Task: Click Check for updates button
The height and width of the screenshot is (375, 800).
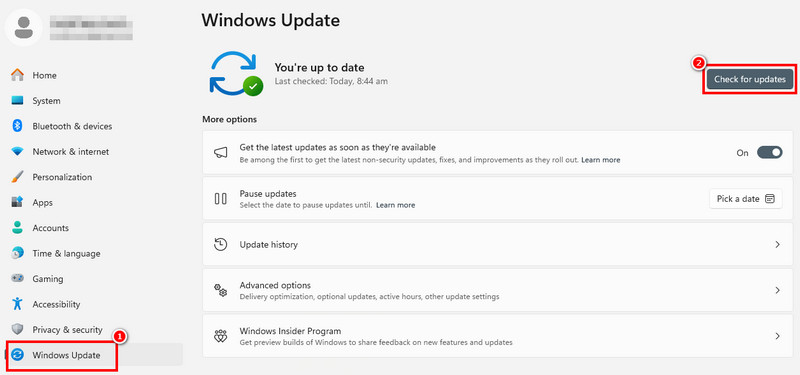Action: coord(750,80)
